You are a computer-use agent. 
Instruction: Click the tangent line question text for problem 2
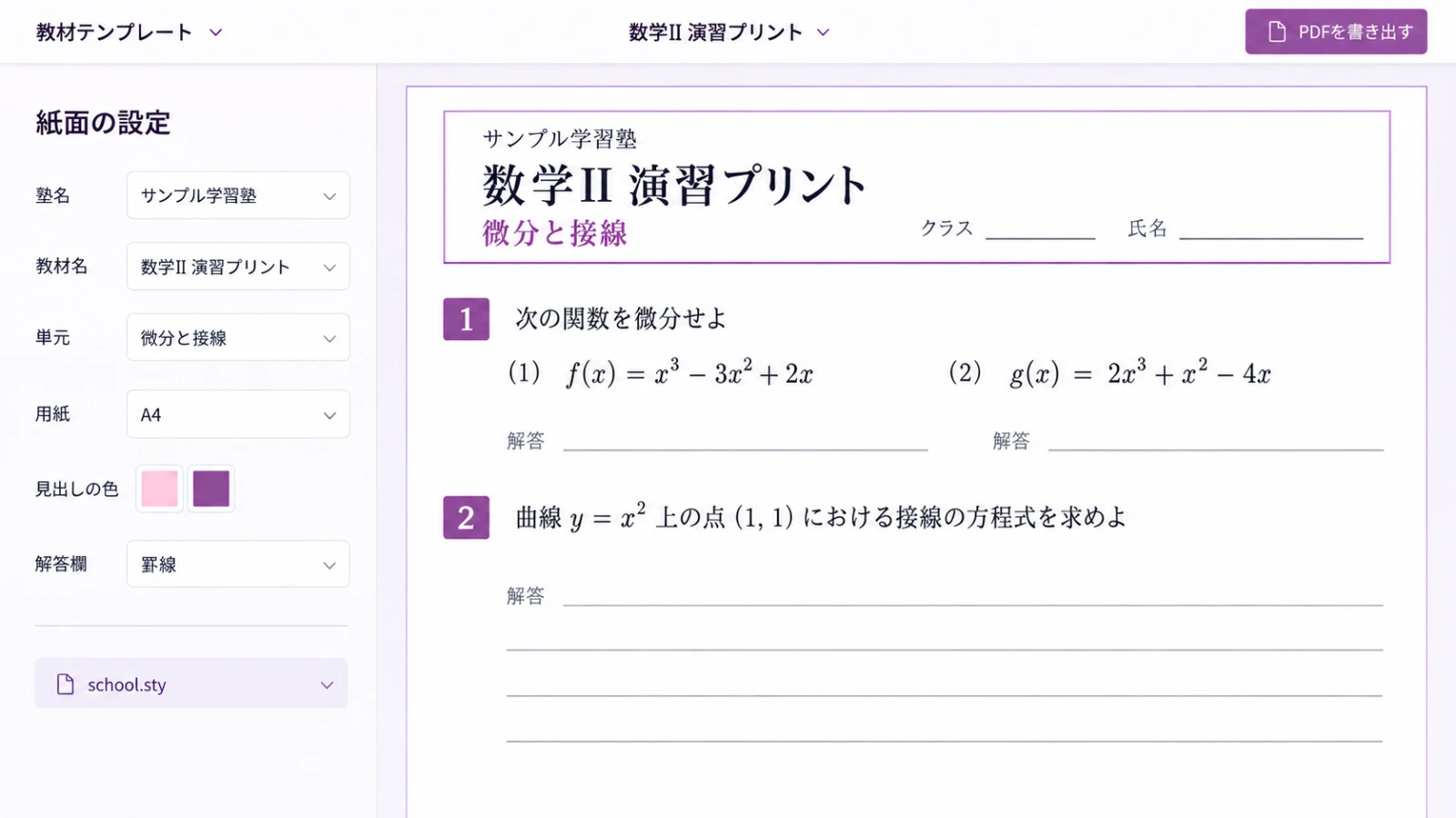tap(821, 518)
